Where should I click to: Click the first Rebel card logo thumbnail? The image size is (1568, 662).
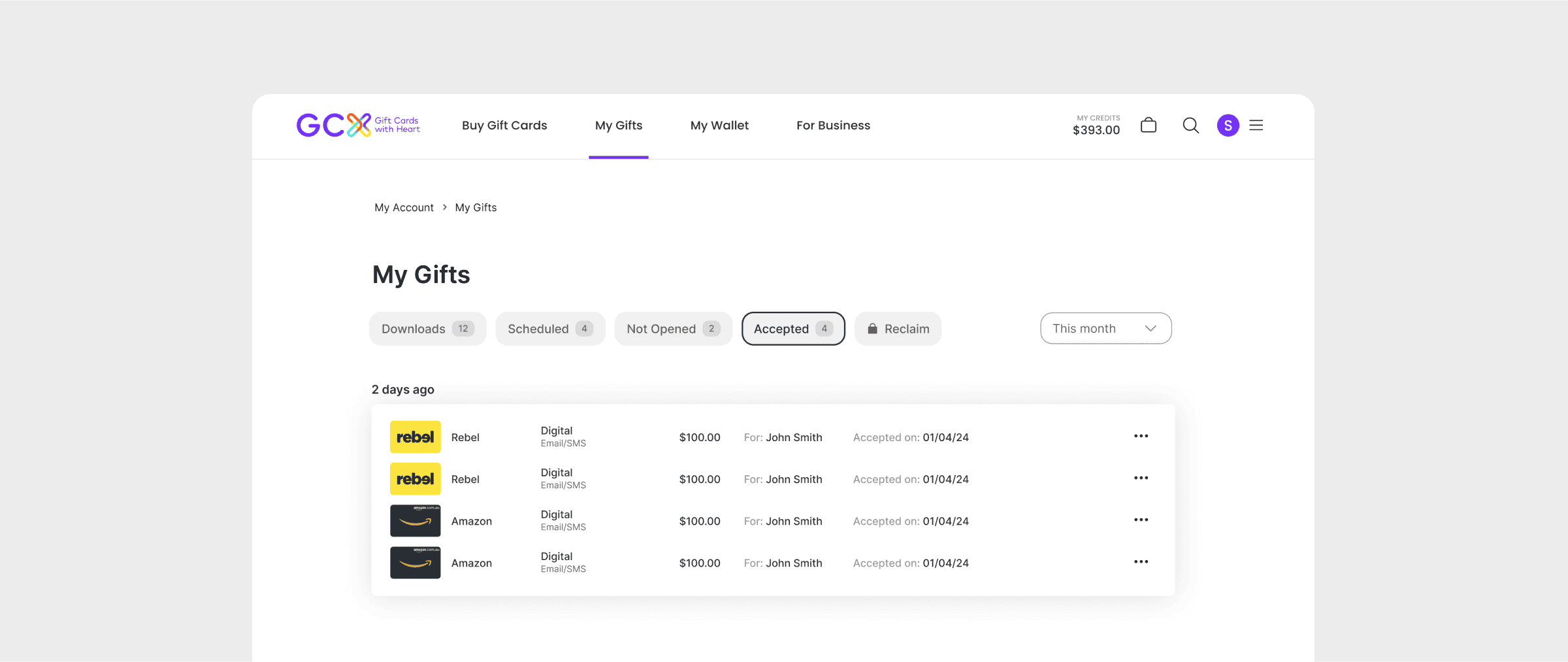415,437
